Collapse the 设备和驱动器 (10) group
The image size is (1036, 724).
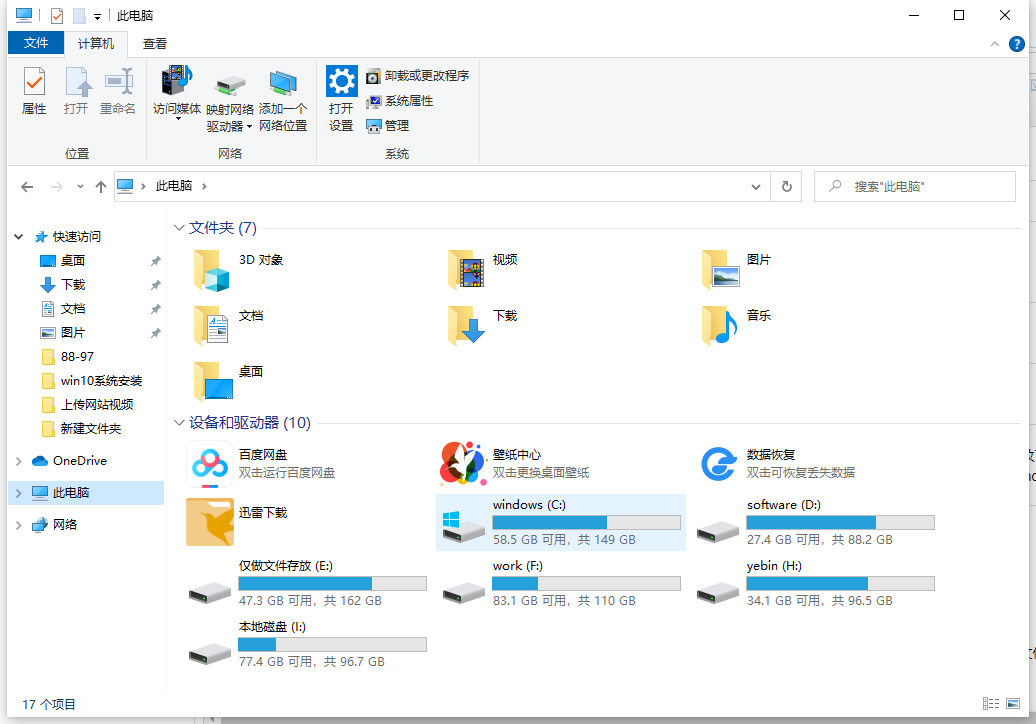coord(178,423)
